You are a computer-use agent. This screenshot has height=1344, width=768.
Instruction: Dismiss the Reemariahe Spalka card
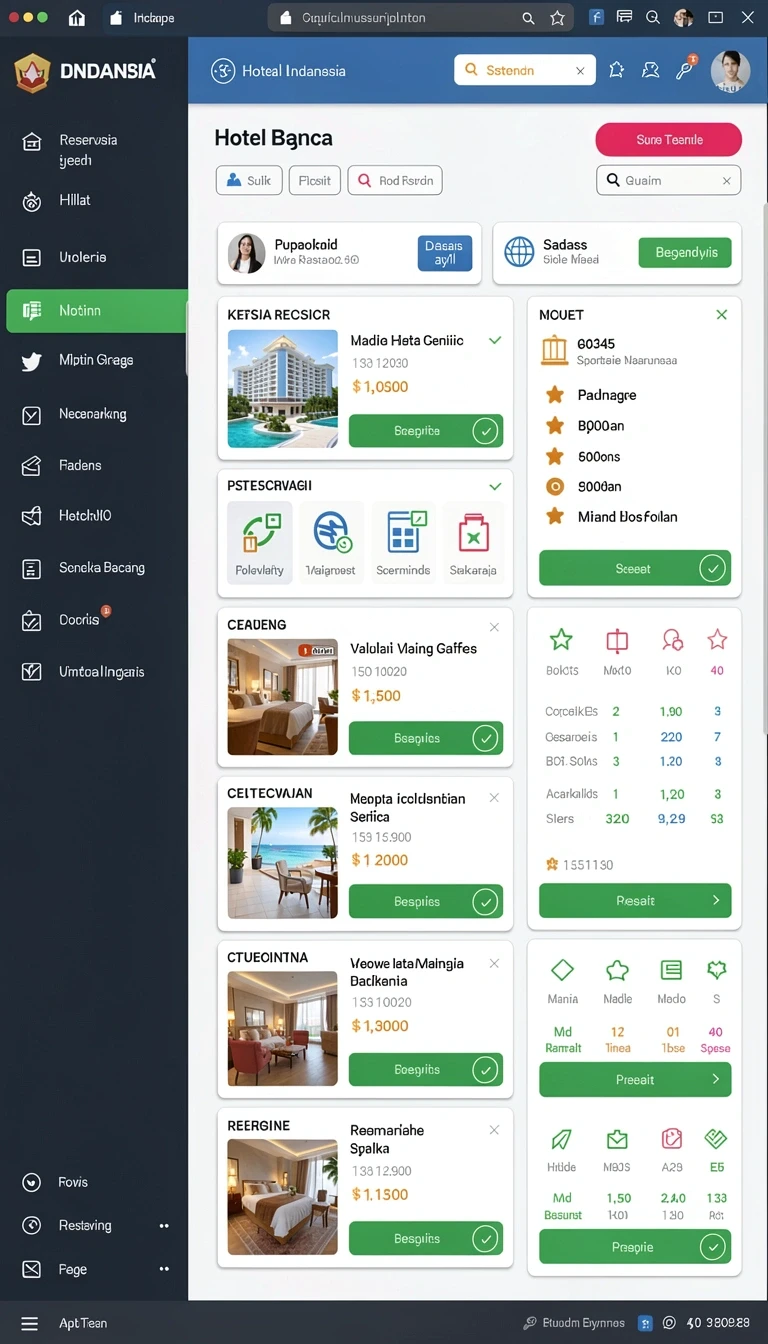tap(494, 1130)
